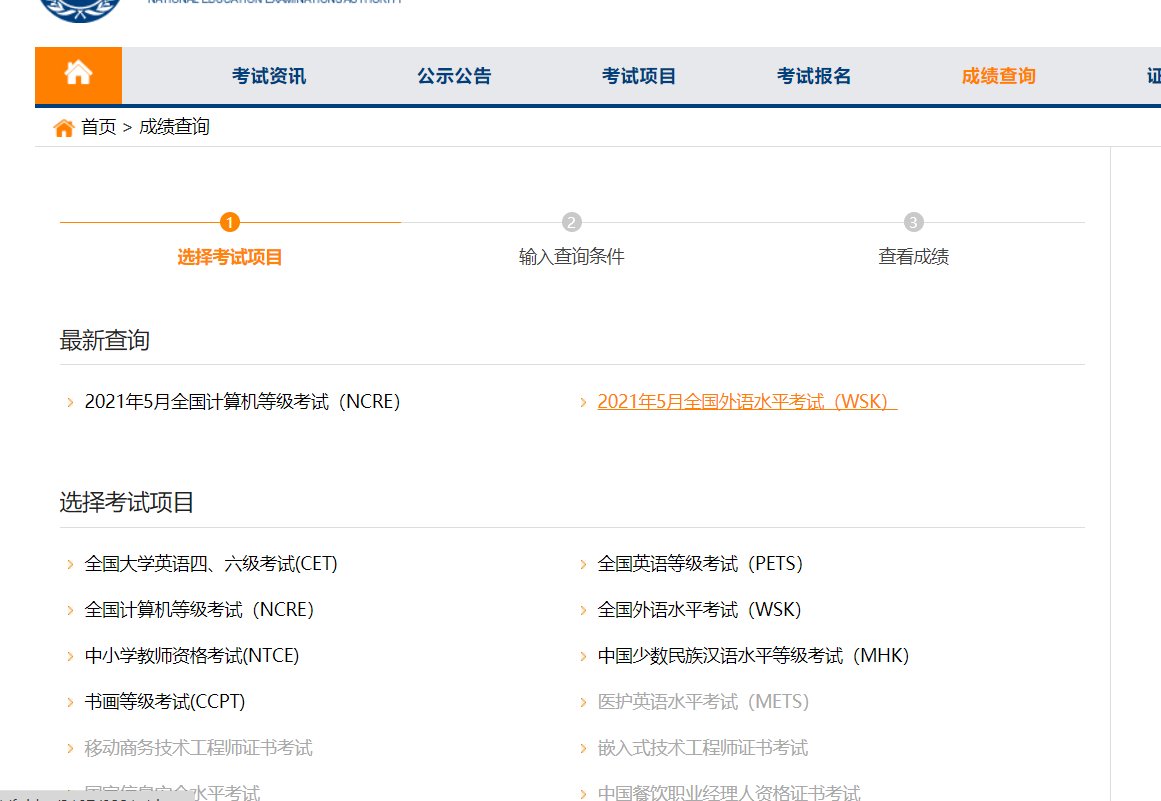
Task: Click step 1 circle in progress bar
Action: pos(230,222)
